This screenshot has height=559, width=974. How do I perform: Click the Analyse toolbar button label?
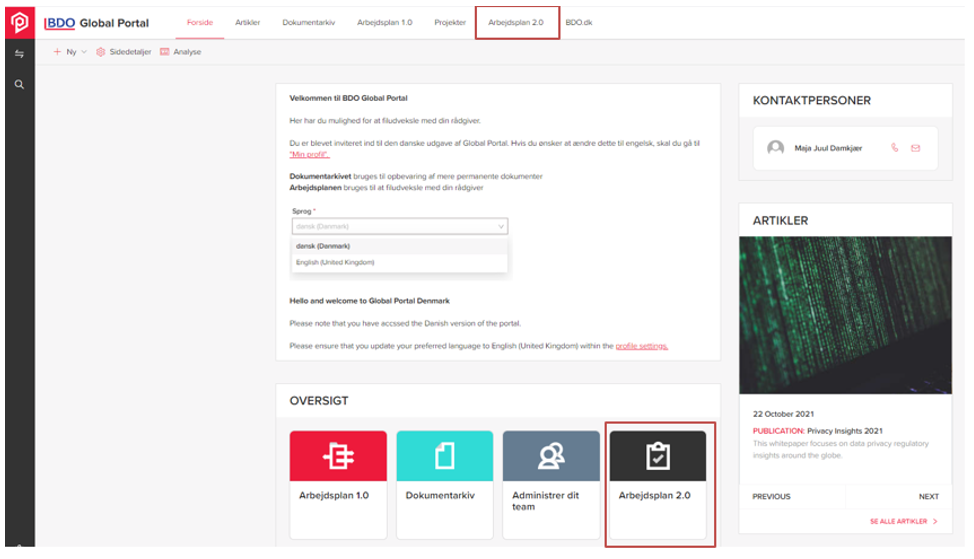pyautogui.click(x=187, y=52)
